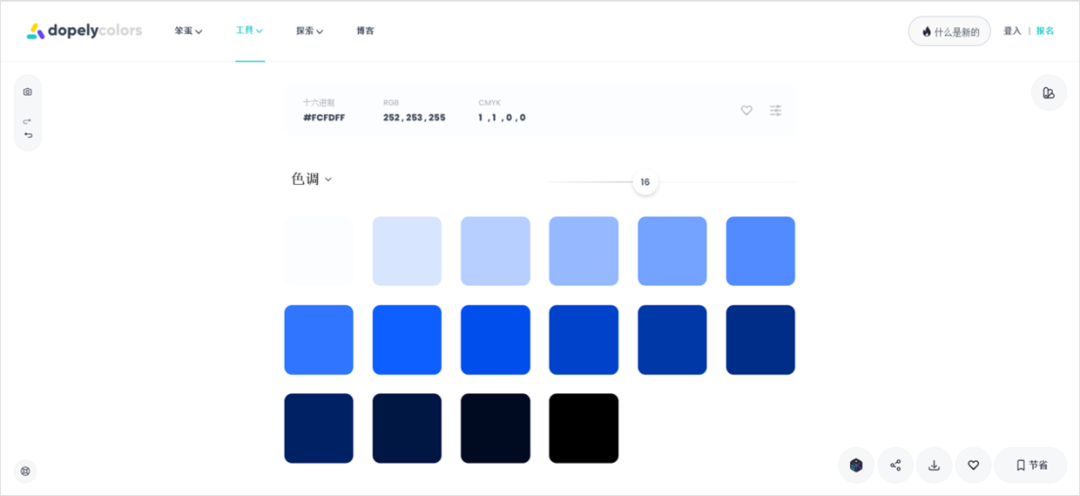Click the 十六进制 label
Screen dimensions: 1080x496
(318, 103)
